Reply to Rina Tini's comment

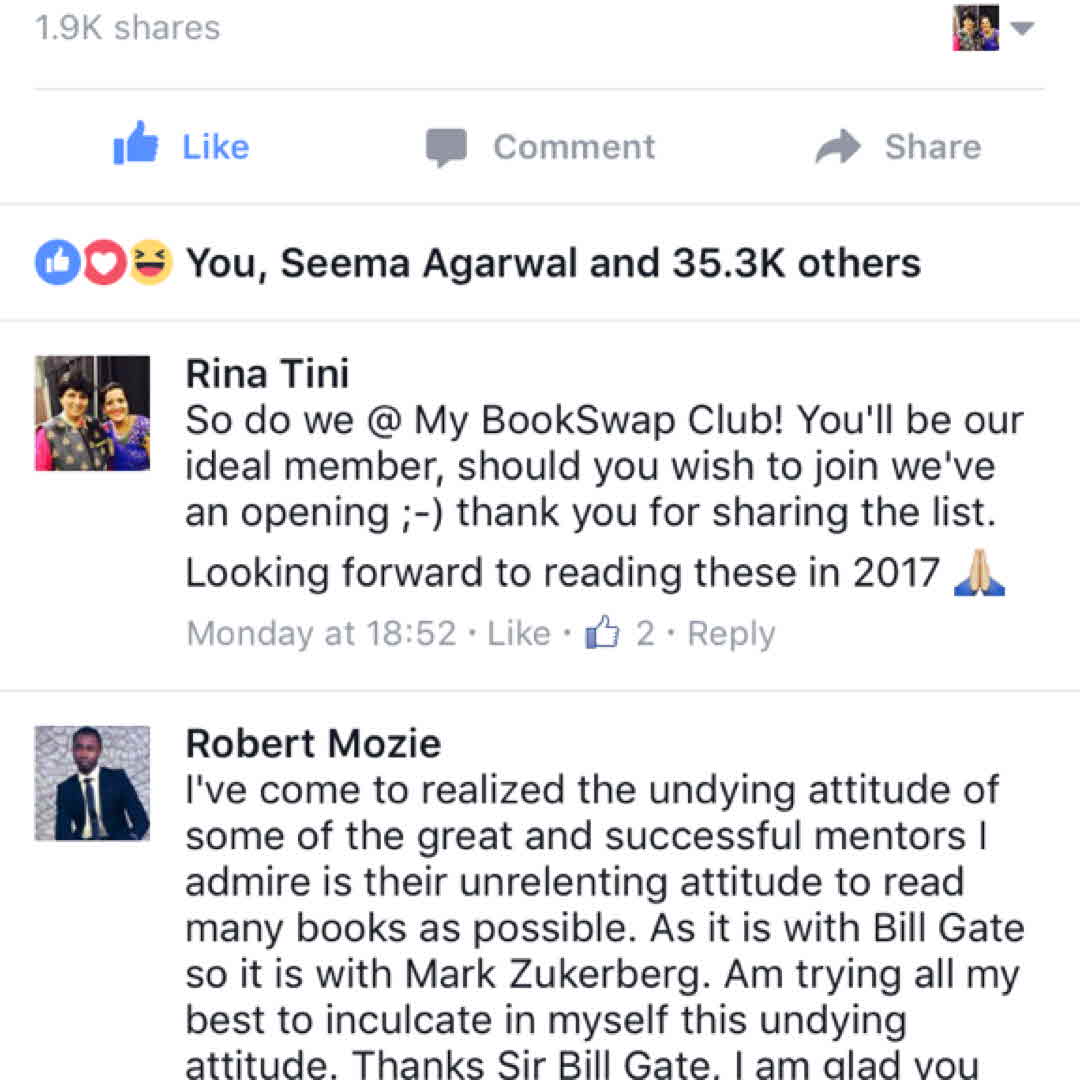(x=731, y=634)
